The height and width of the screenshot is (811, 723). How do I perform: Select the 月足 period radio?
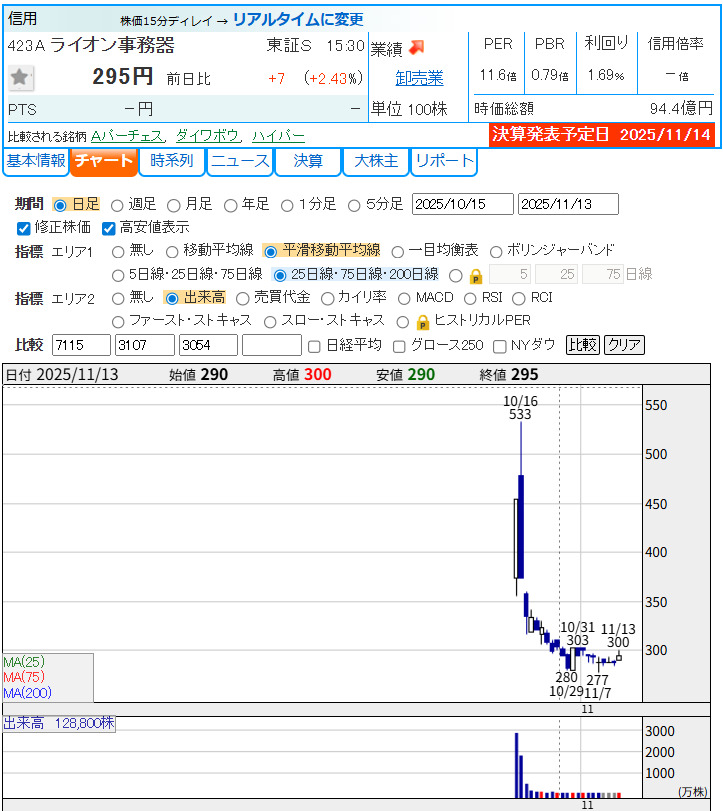pos(174,205)
